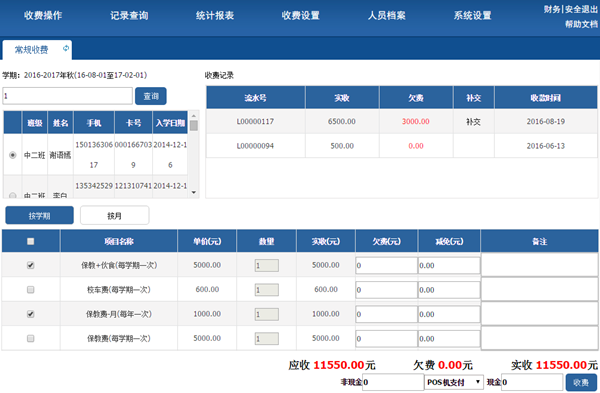Click the 安全退出 link

pyautogui.click(x=581, y=9)
